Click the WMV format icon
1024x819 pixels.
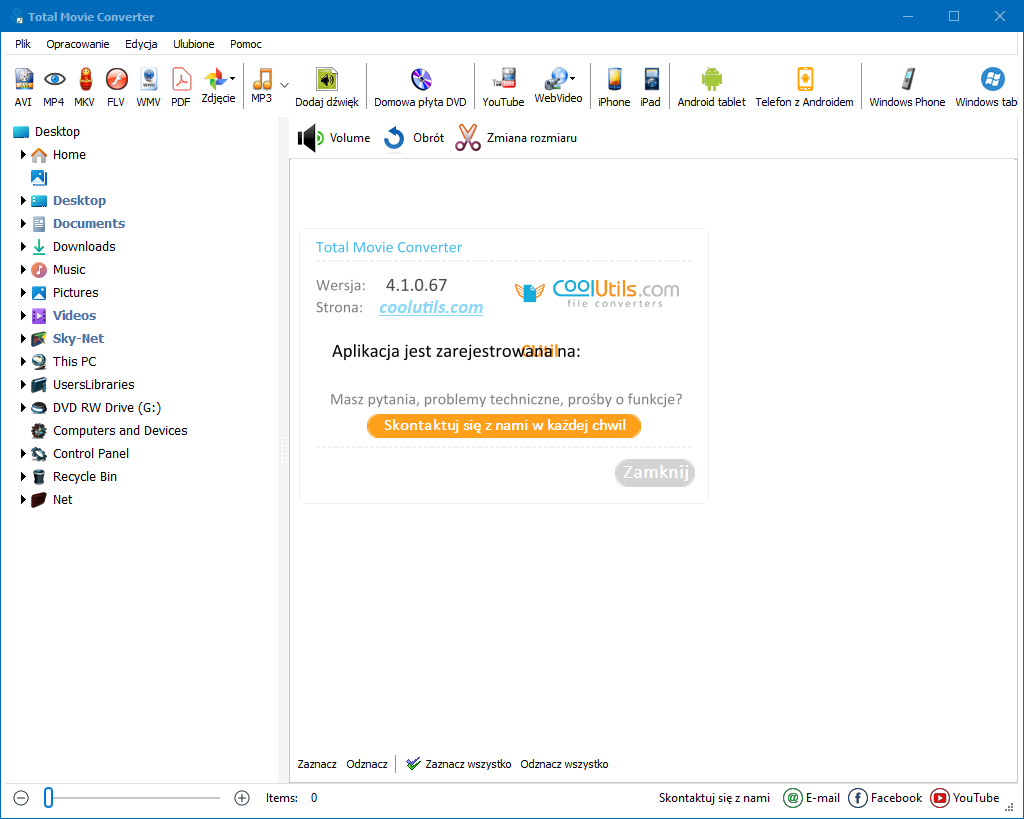pos(148,88)
